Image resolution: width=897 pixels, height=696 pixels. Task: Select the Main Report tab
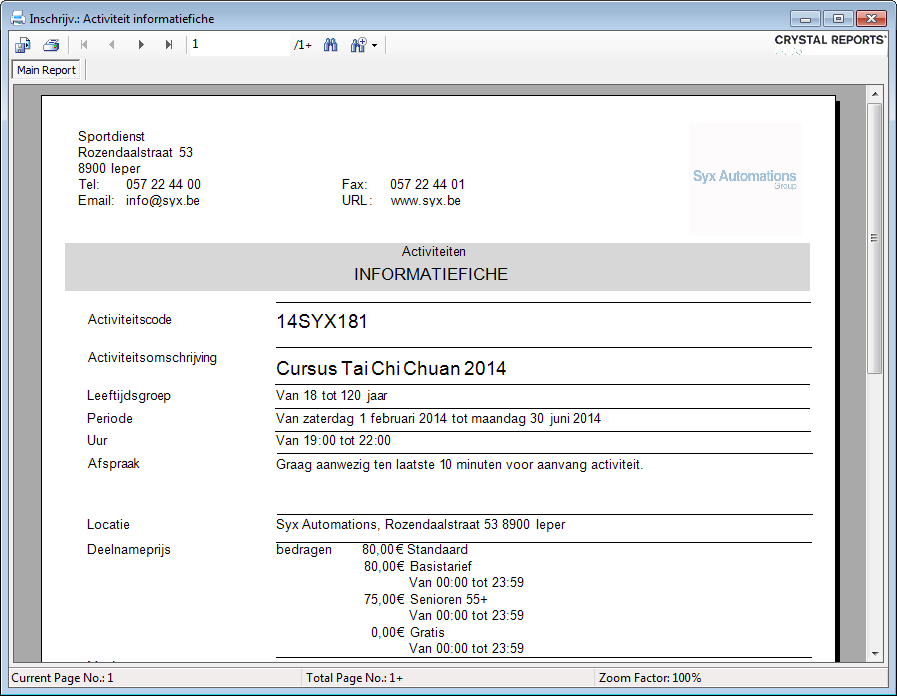pyautogui.click(x=47, y=70)
